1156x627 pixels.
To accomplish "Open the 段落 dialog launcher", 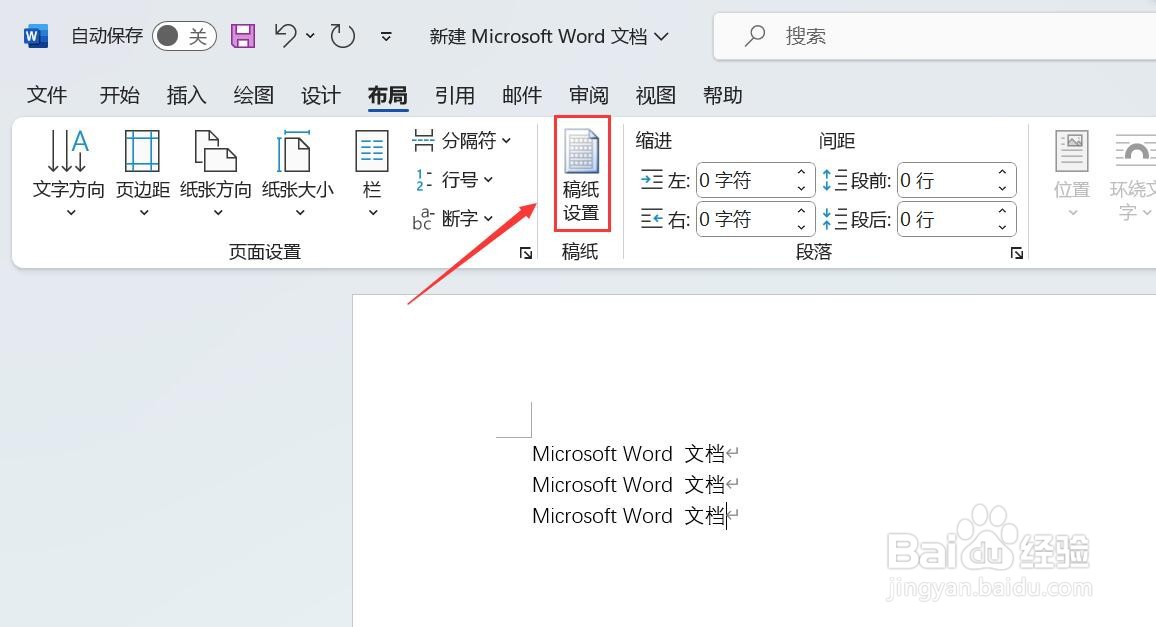I will pyautogui.click(x=1017, y=253).
